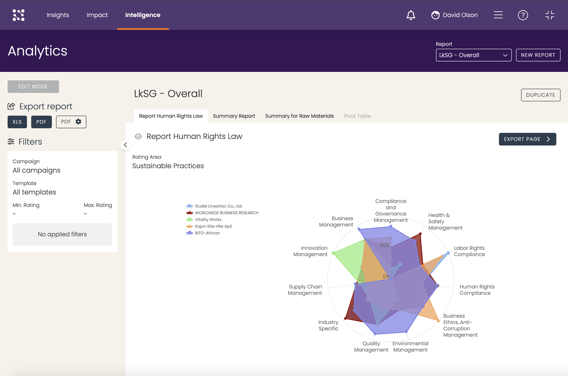Click the 50% radar gridline label

point(384,245)
